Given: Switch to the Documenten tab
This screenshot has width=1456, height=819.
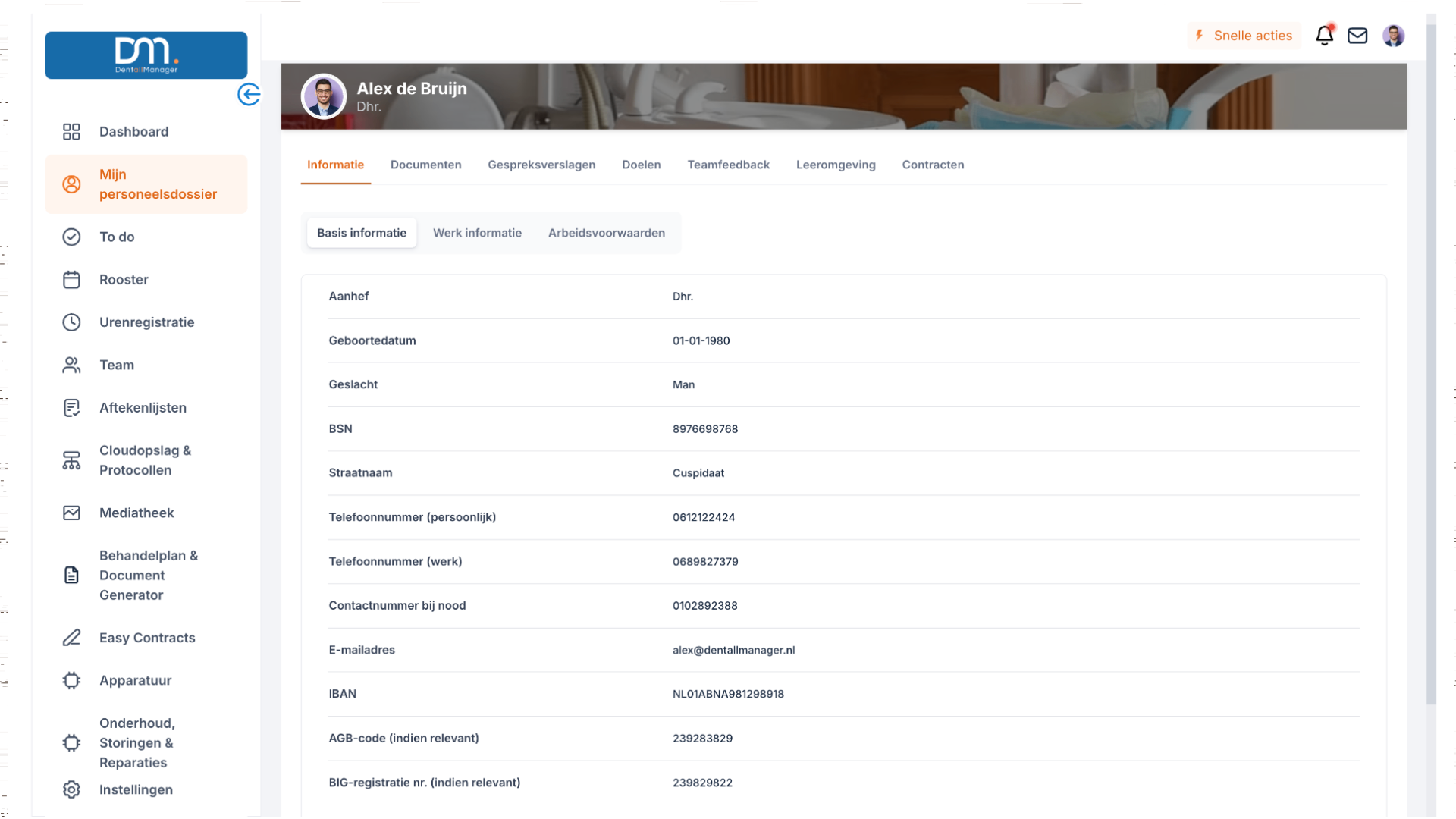Looking at the screenshot, I should (x=425, y=165).
